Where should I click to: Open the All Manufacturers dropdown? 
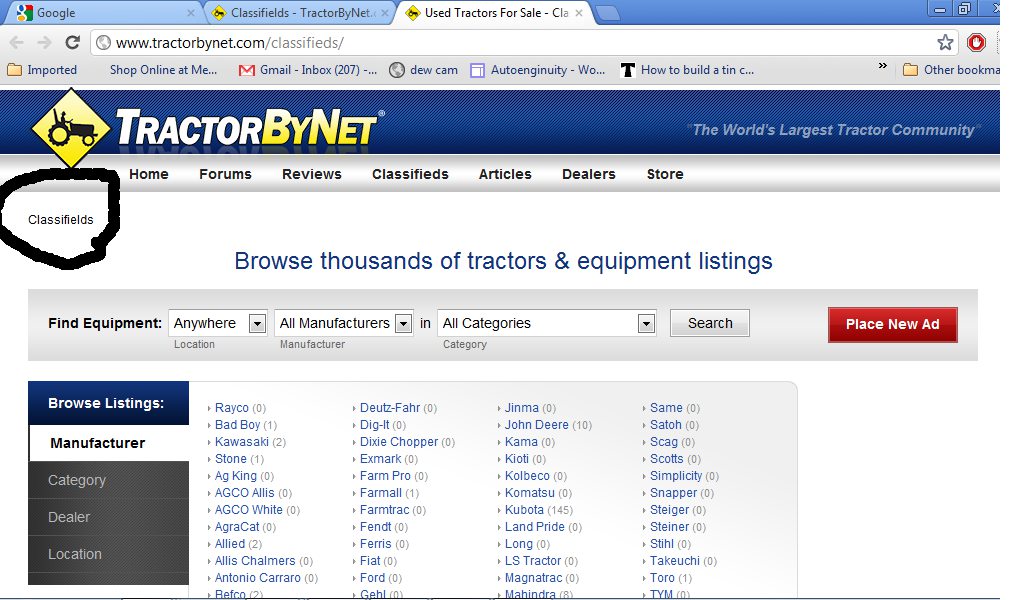[x=344, y=323]
